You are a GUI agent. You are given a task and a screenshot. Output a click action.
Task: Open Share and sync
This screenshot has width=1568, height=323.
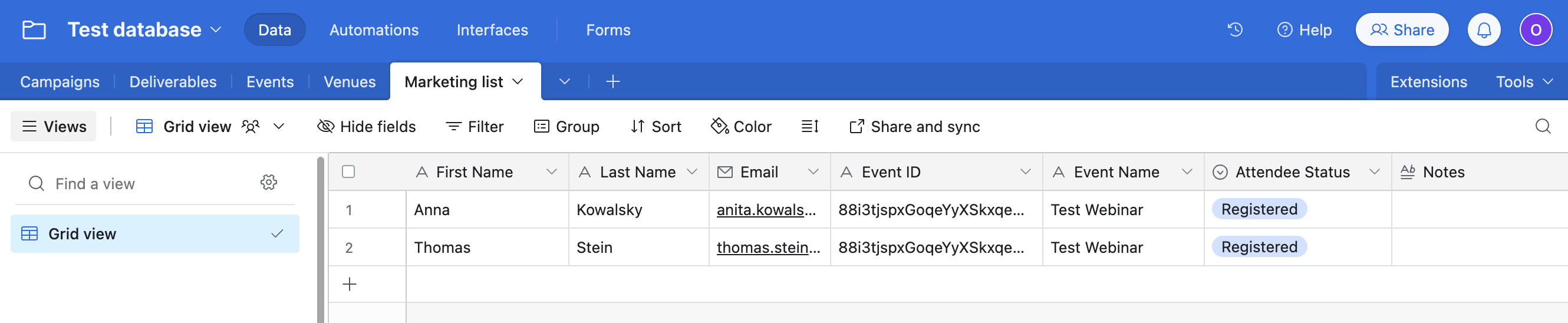914,127
